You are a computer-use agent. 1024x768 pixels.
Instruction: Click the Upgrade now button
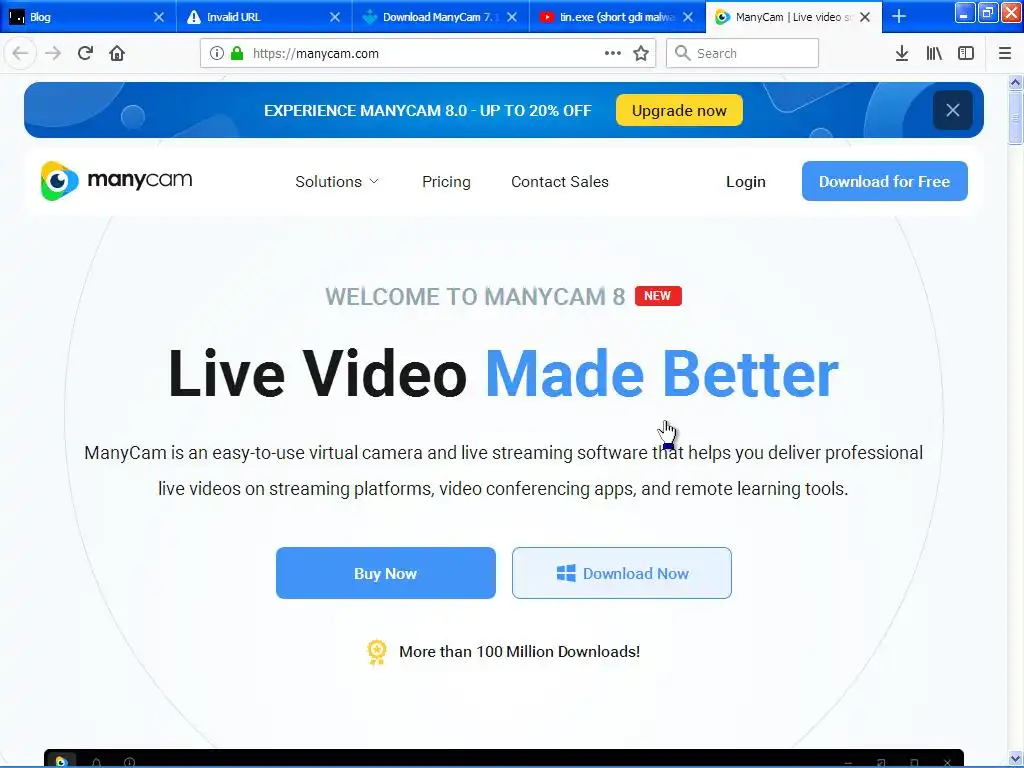679,110
